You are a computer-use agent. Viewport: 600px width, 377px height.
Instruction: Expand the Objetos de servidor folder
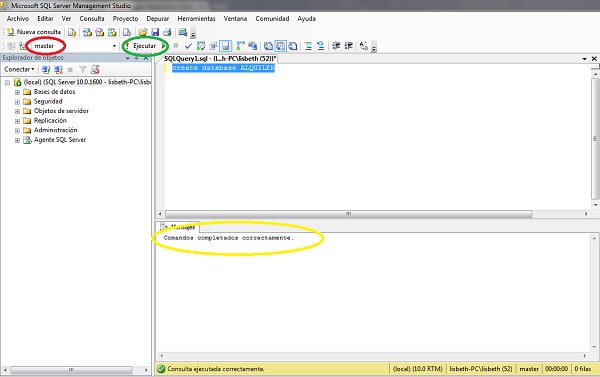click(17, 111)
